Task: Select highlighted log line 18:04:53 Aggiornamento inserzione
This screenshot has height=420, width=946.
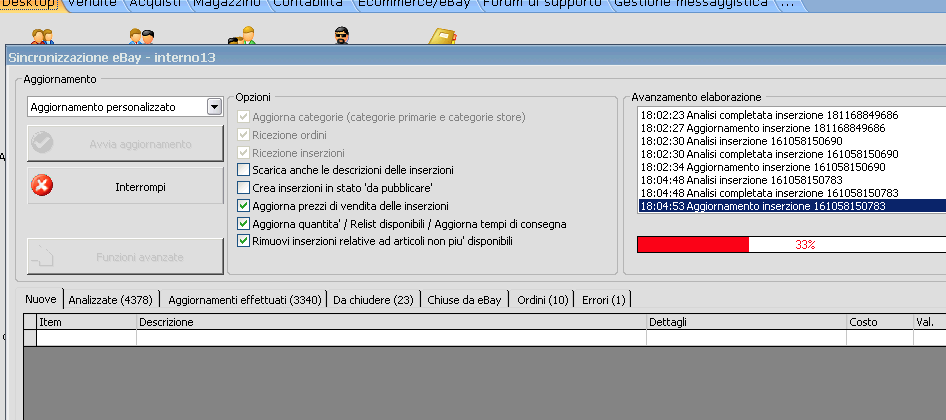Action: (x=792, y=206)
